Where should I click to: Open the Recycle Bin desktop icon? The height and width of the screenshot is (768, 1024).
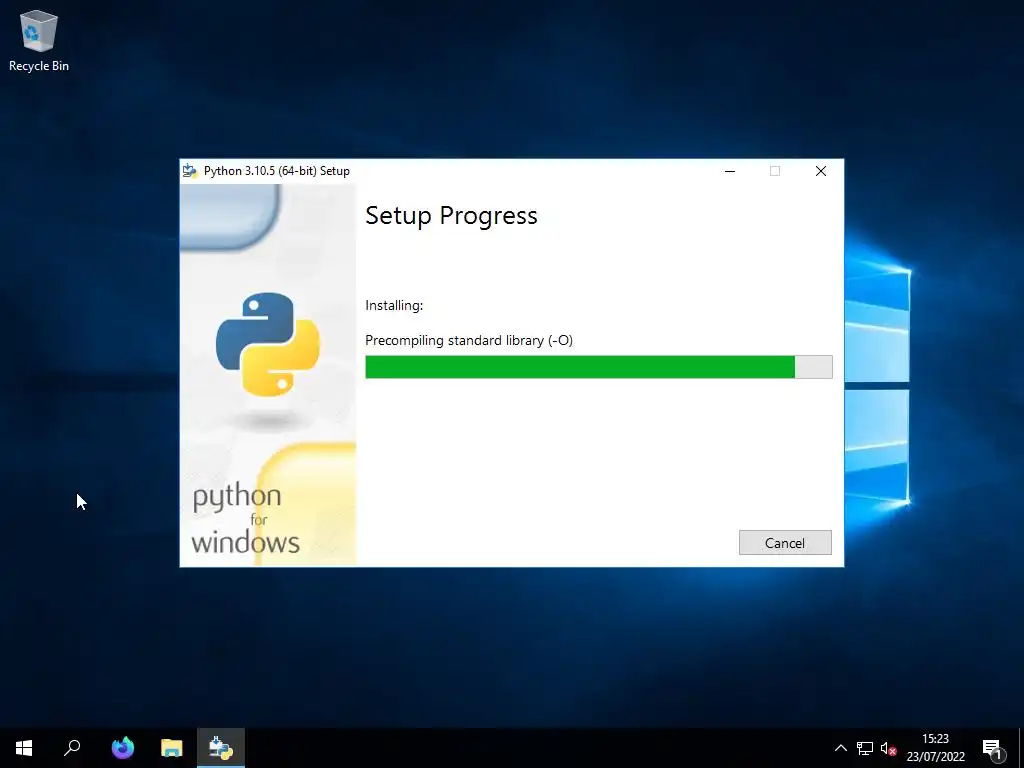39,40
